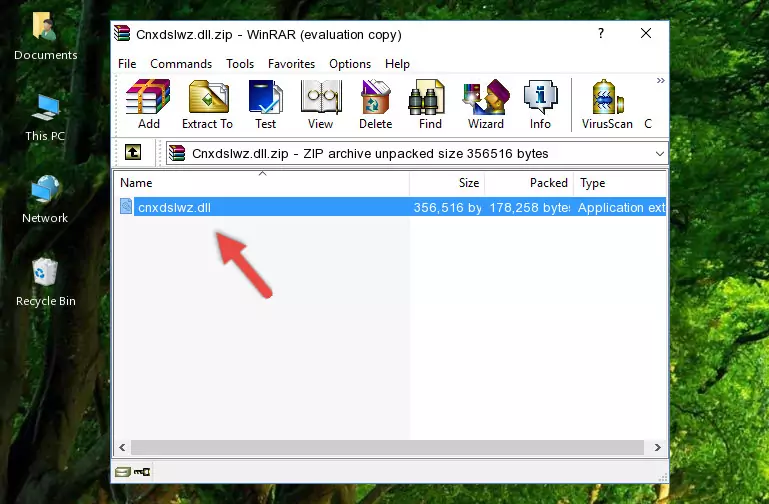Select the Documents desktop icon
This screenshot has width=769, height=504.
tap(46, 37)
